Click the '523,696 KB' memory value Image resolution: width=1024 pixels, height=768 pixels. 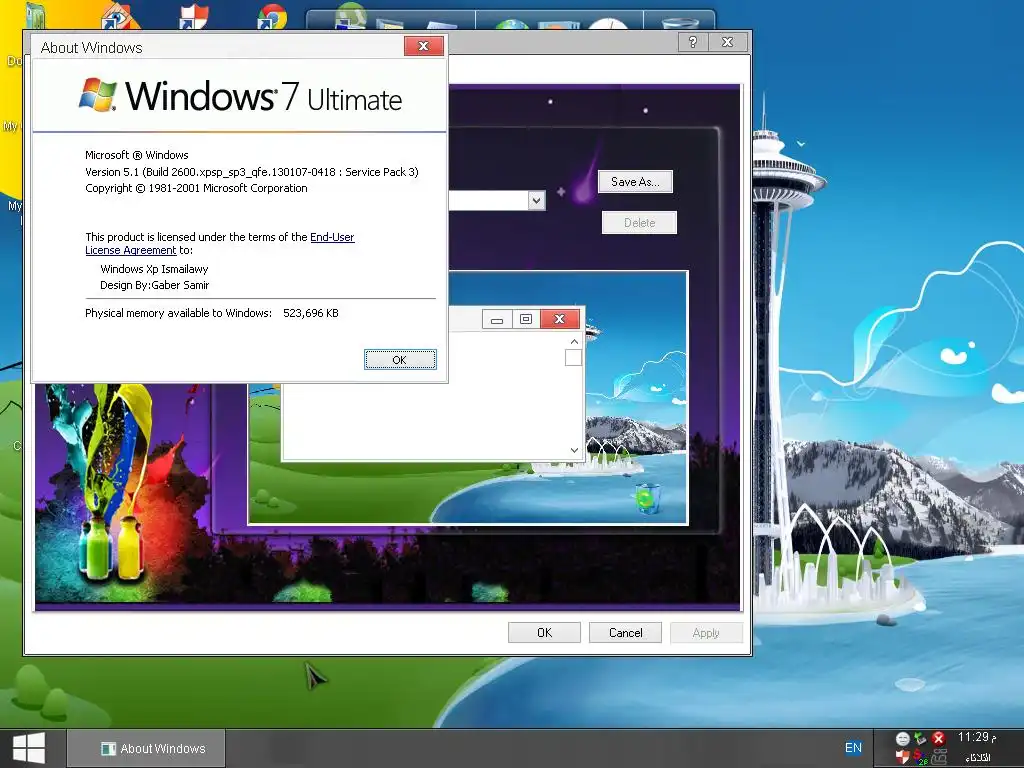[311, 313]
